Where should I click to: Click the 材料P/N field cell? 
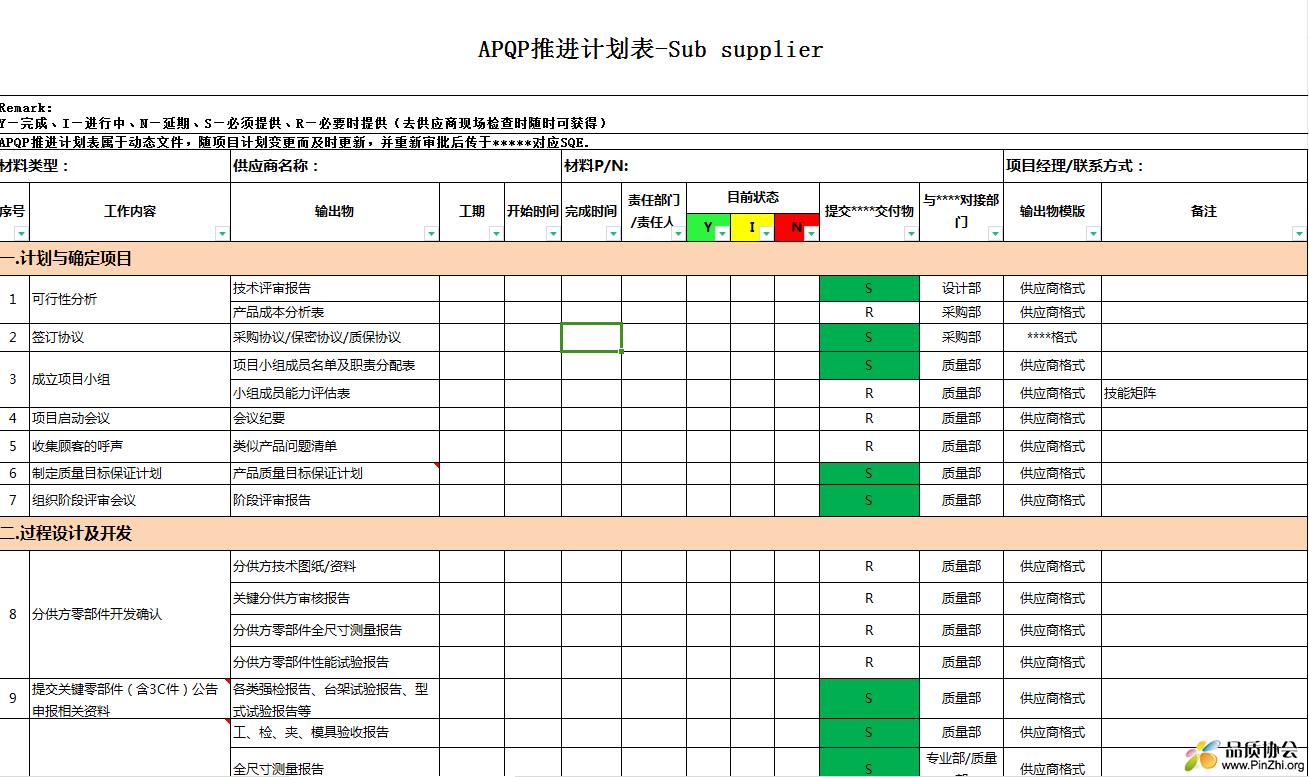click(x=783, y=166)
